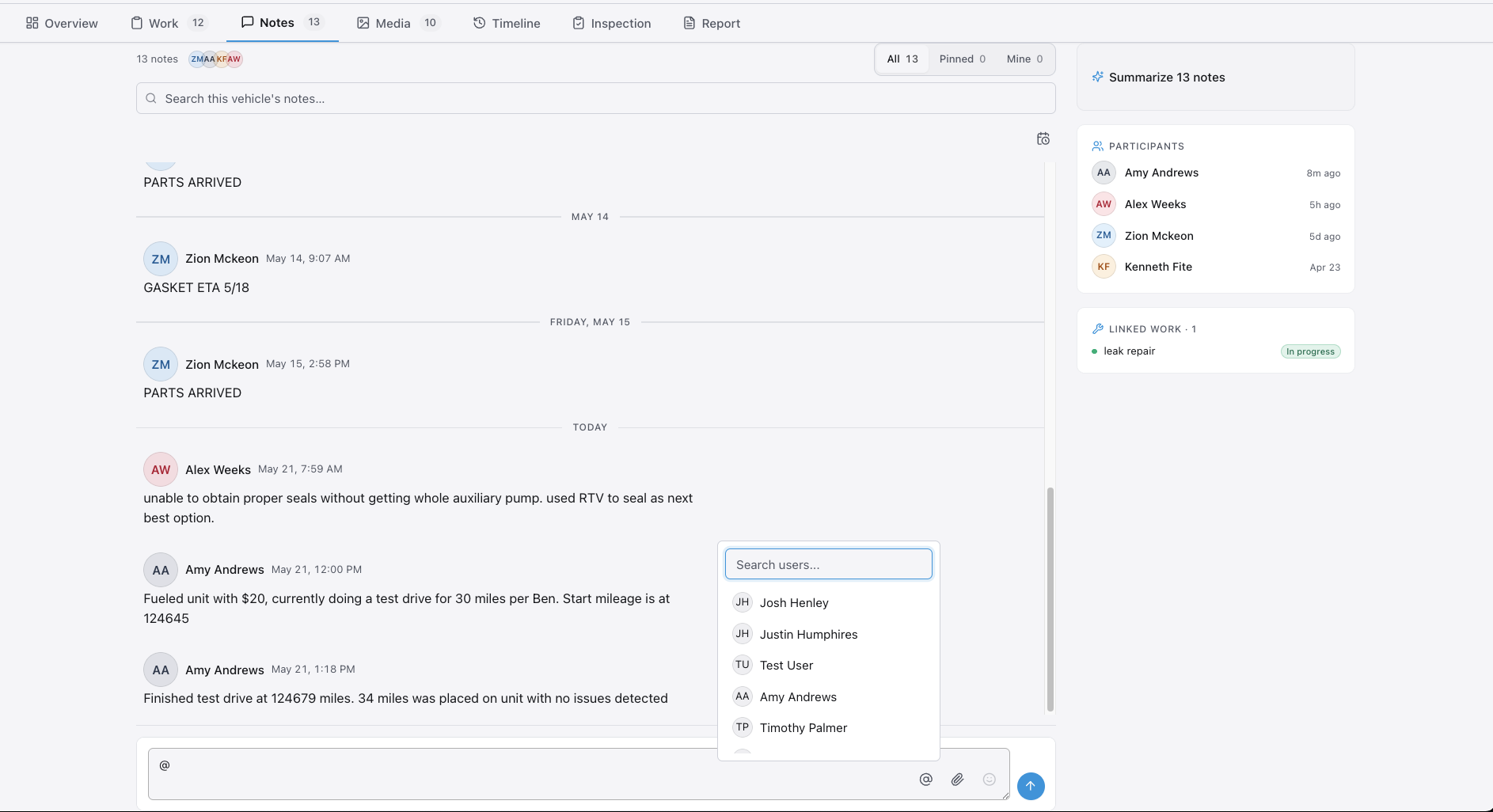Click the Inspection clipboard icon

pyautogui.click(x=578, y=23)
